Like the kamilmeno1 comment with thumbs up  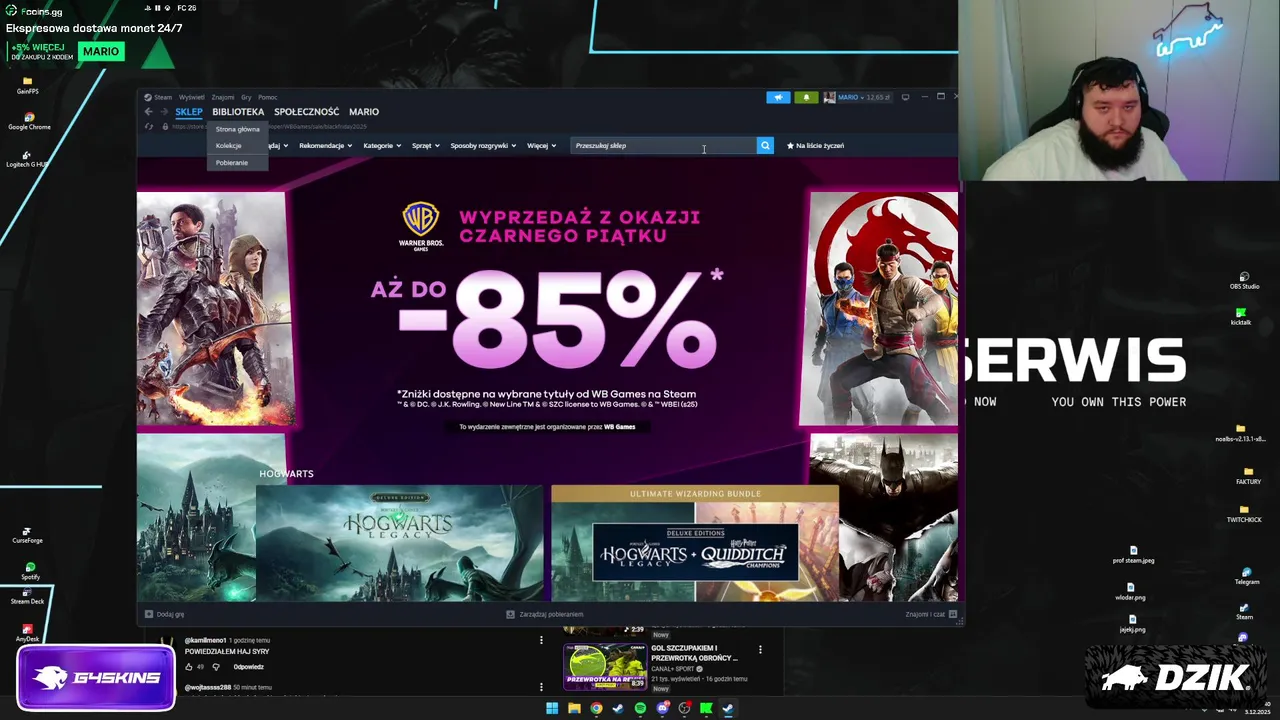point(188,667)
